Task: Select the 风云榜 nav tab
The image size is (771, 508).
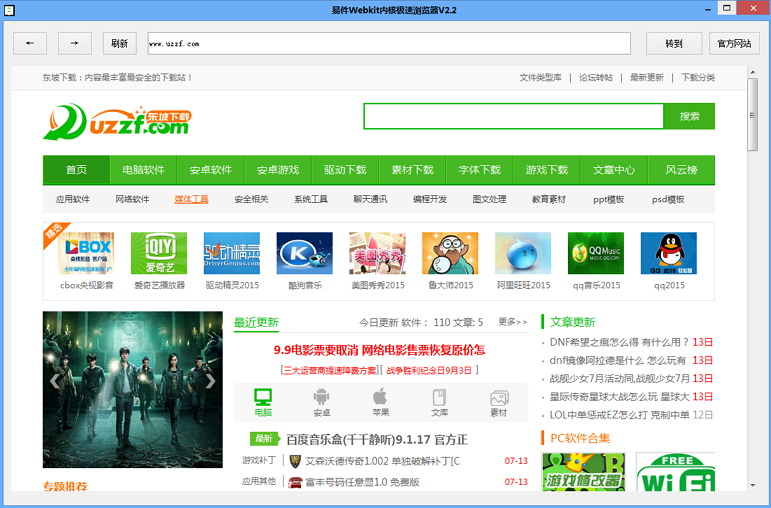Action: click(x=682, y=170)
